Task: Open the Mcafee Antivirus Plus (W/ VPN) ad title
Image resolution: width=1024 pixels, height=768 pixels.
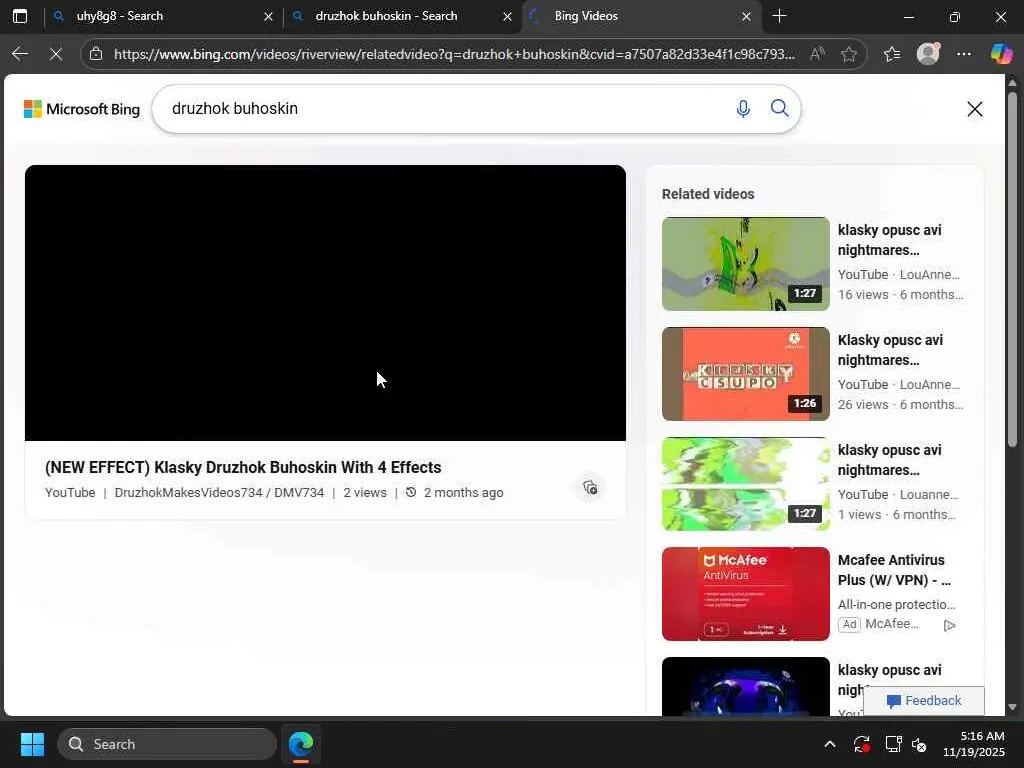Action: click(x=893, y=569)
